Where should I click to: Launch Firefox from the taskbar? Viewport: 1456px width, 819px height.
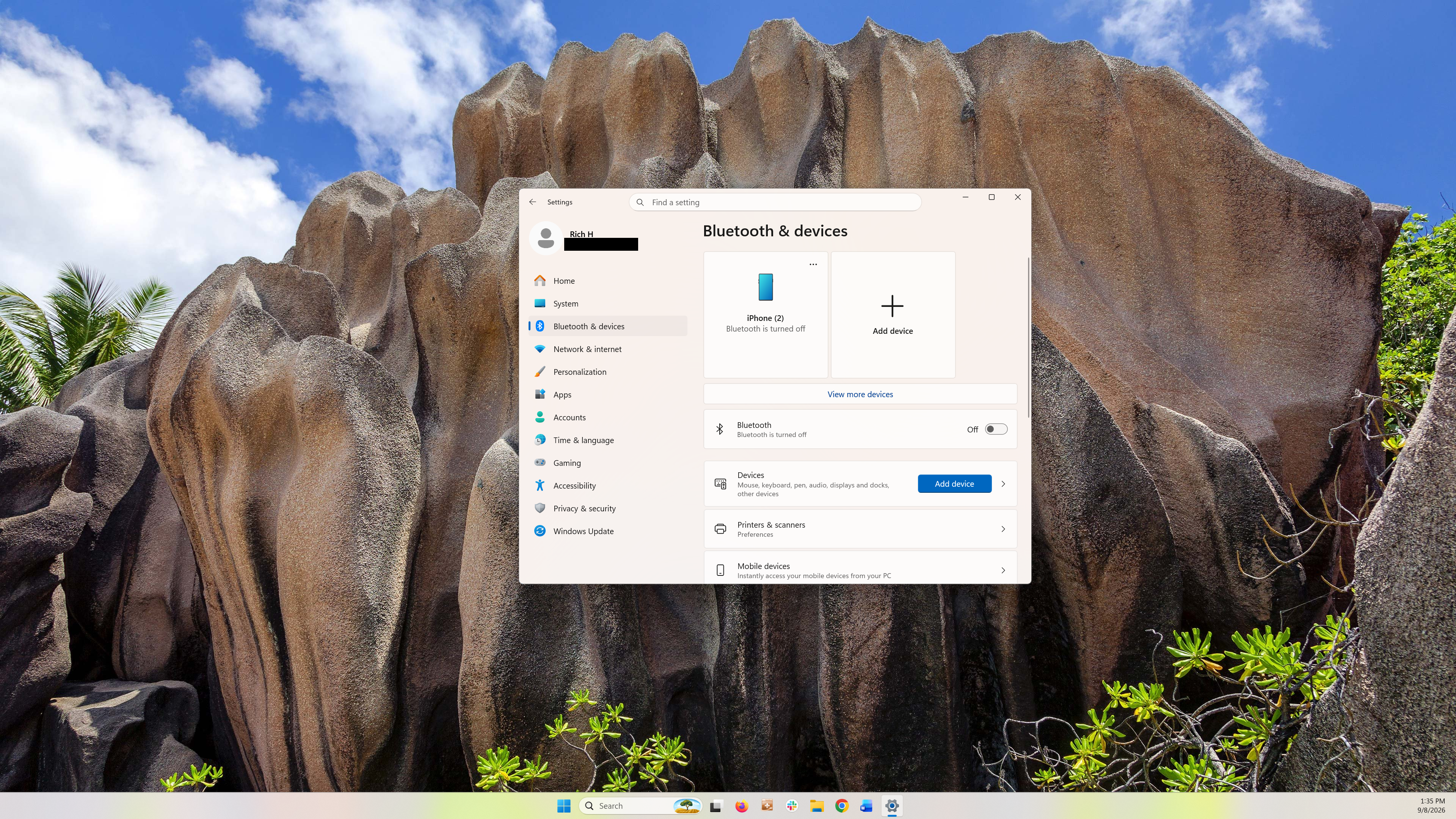click(742, 806)
